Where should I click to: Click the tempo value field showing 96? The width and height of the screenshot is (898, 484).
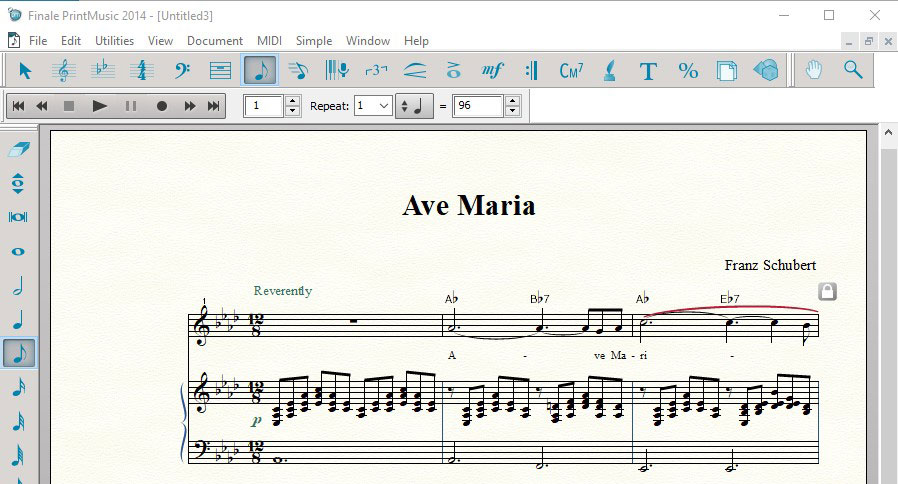coord(478,106)
